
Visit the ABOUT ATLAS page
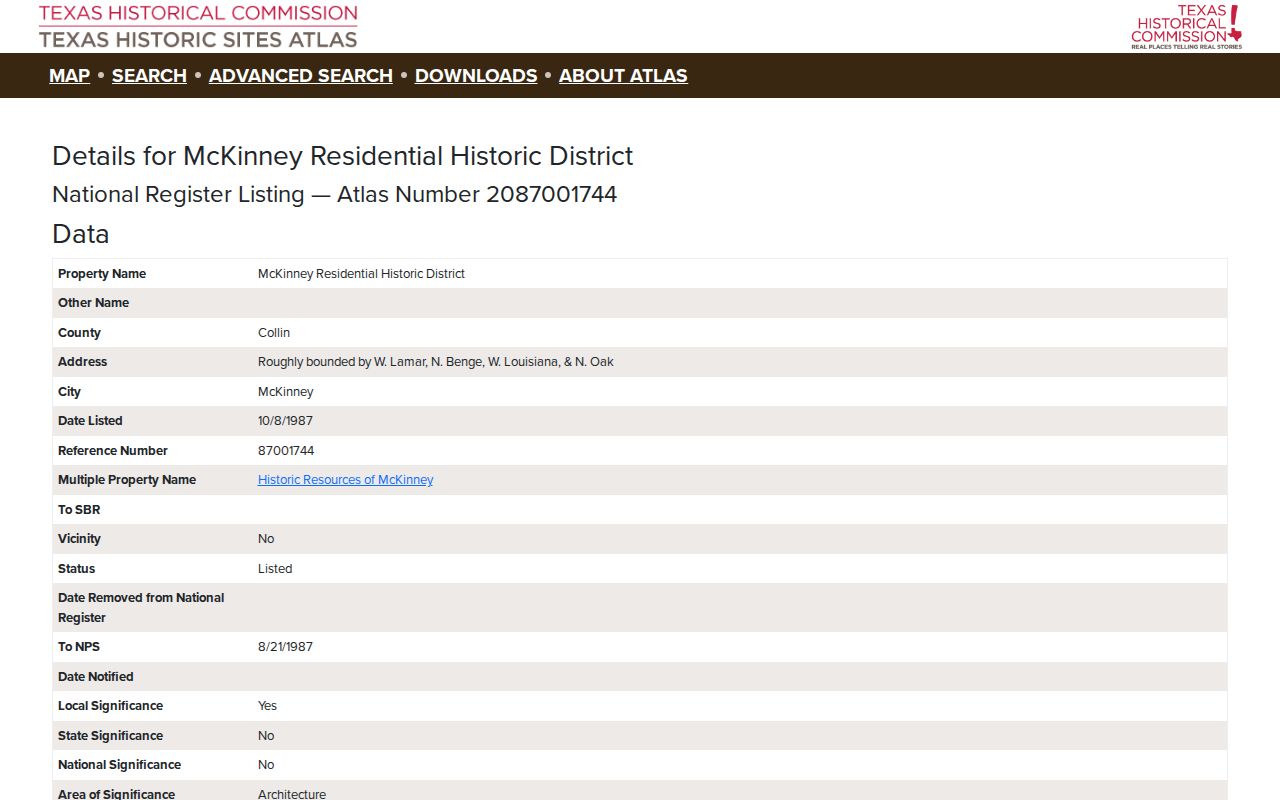point(623,76)
